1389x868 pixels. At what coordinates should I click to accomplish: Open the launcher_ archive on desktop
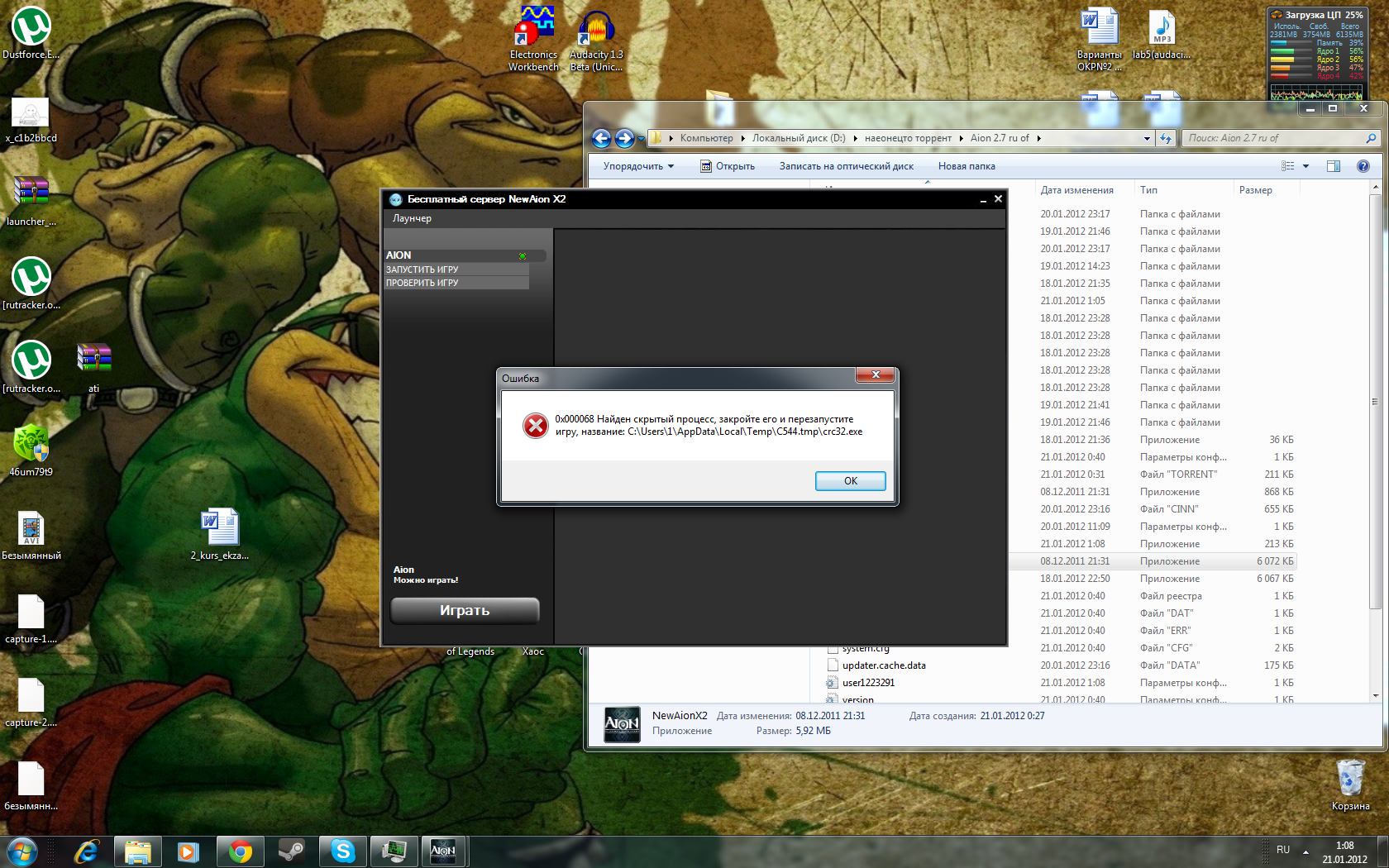(31, 201)
